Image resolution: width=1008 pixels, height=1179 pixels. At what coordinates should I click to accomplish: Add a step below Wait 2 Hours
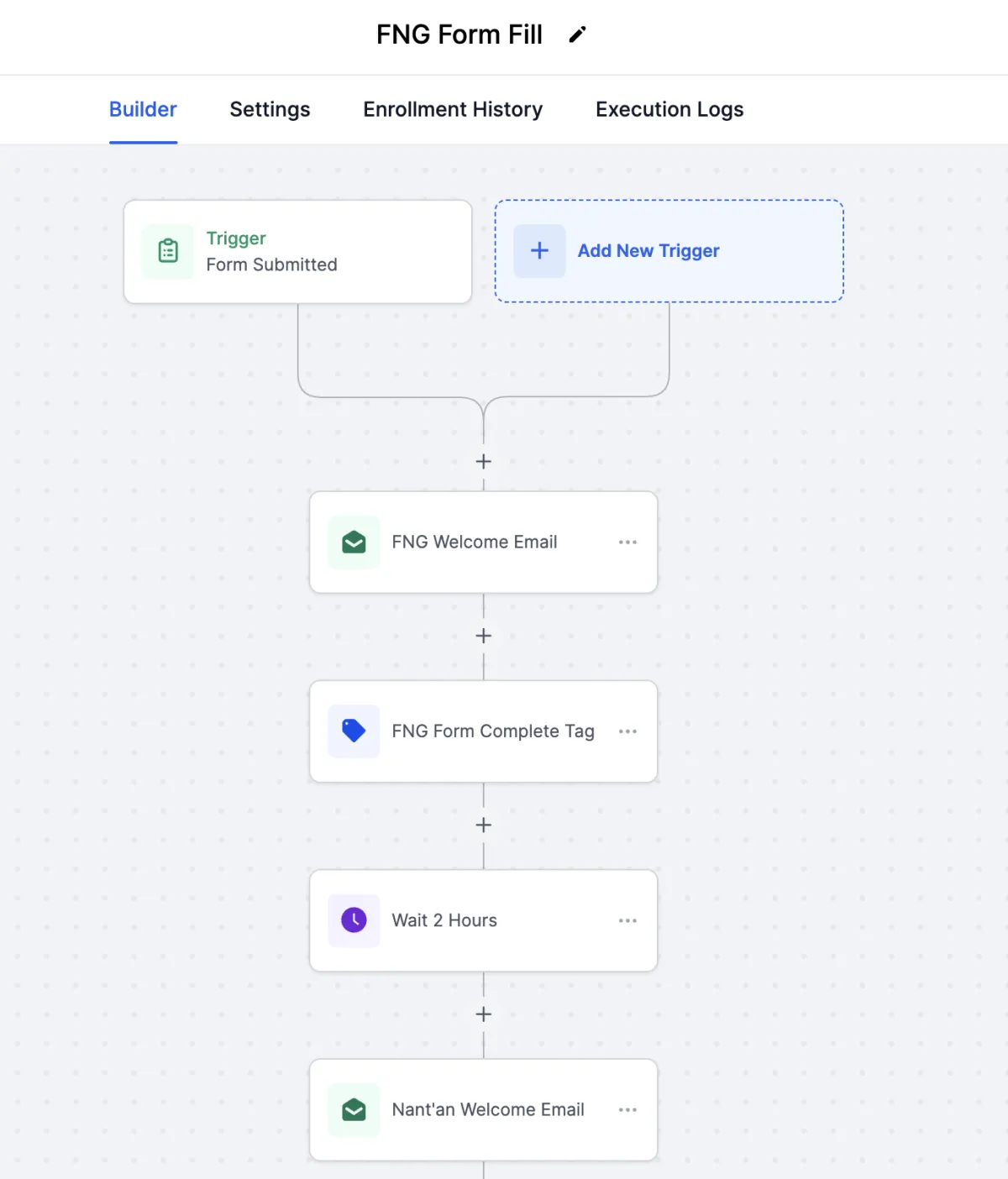[x=484, y=1014]
